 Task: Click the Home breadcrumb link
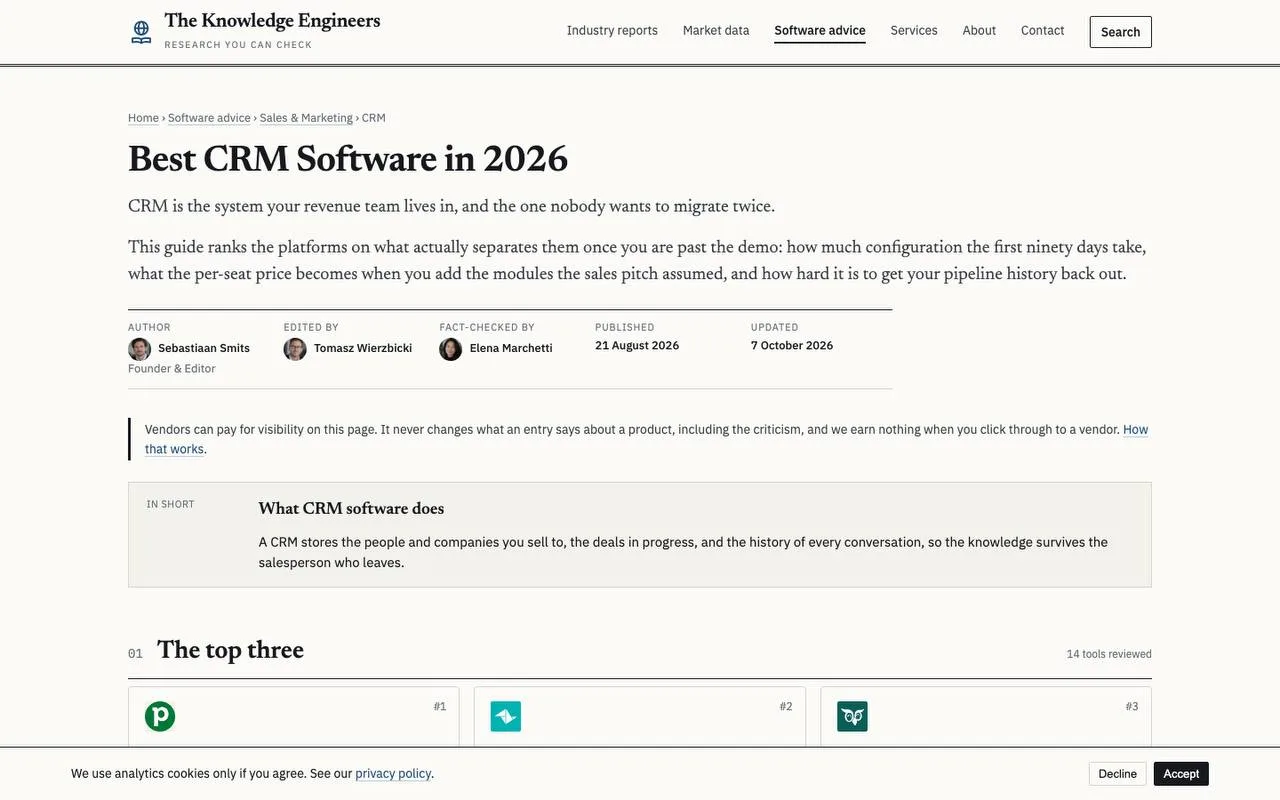(143, 118)
